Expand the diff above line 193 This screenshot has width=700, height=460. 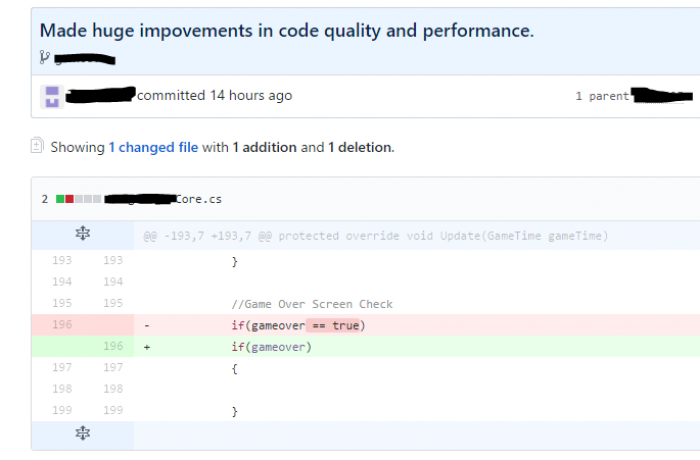pos(83,234)
